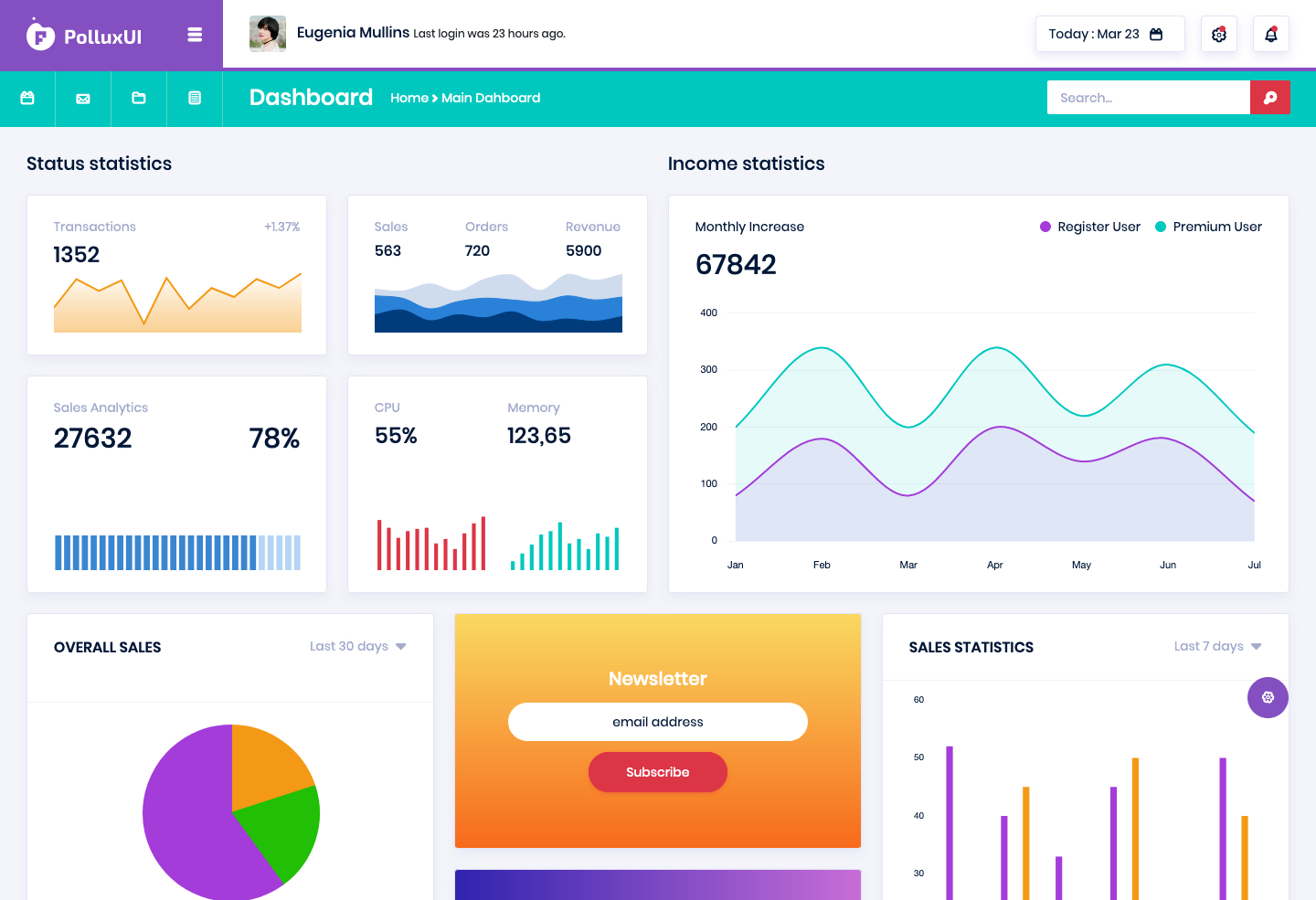The height and width of the screenshot is (900, 1316).
Task: Toggle the Premium User legend series
Action: tap(1208, 227)
